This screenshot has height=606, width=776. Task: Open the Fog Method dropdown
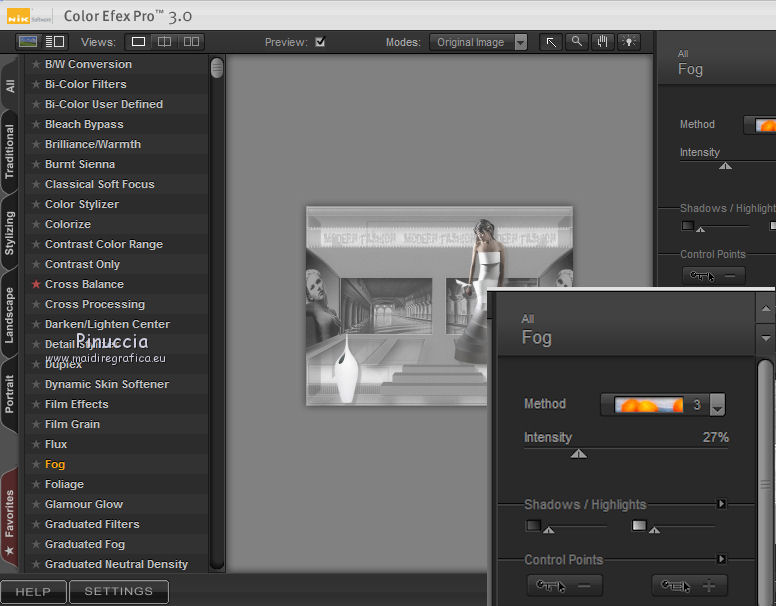tap(716, 405)
